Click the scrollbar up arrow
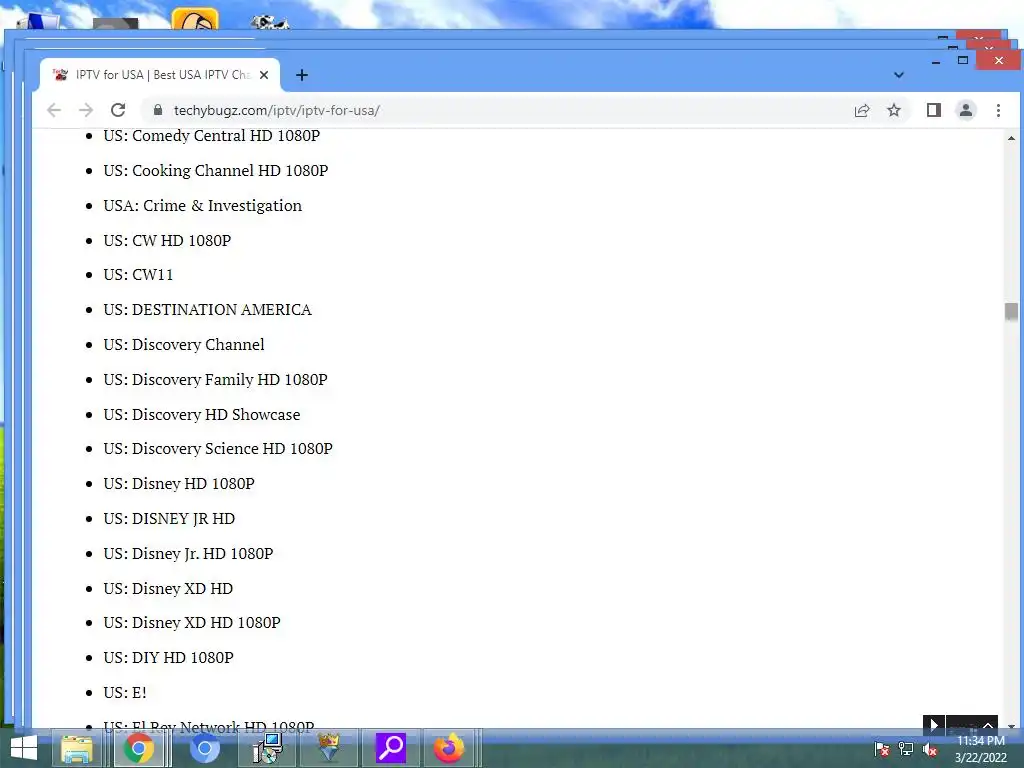 coord(1011,138)
